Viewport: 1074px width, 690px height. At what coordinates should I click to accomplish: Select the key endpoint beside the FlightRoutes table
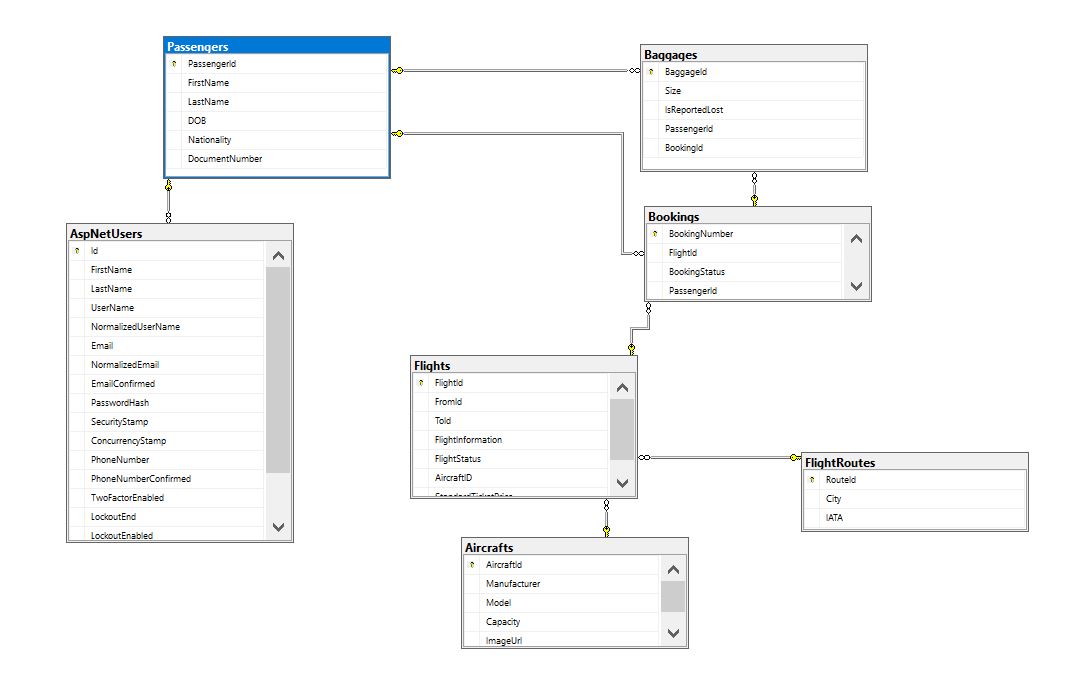coord(795,458)
